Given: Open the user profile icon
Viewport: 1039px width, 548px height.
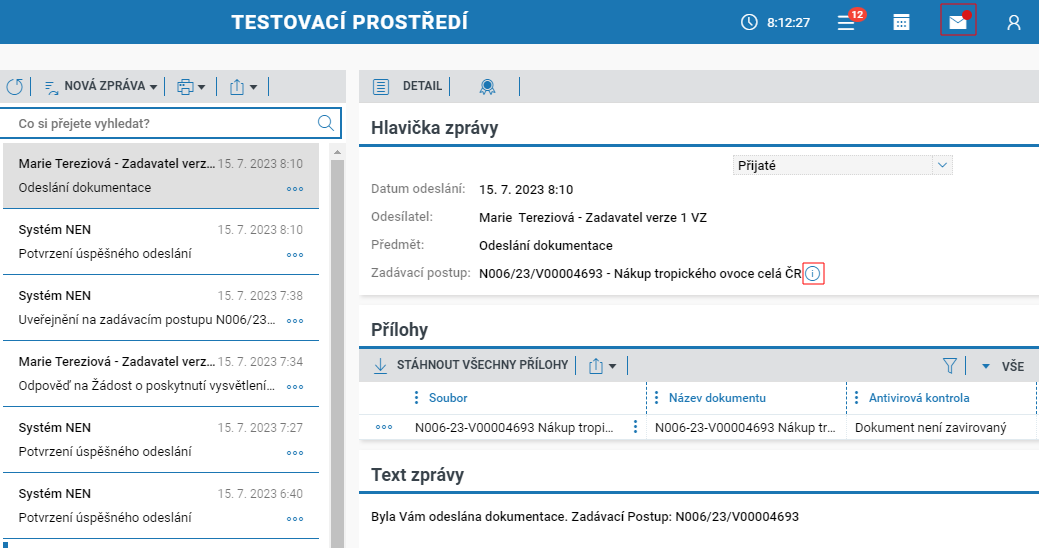Looking at the screenshot, I should point(1013,23).
